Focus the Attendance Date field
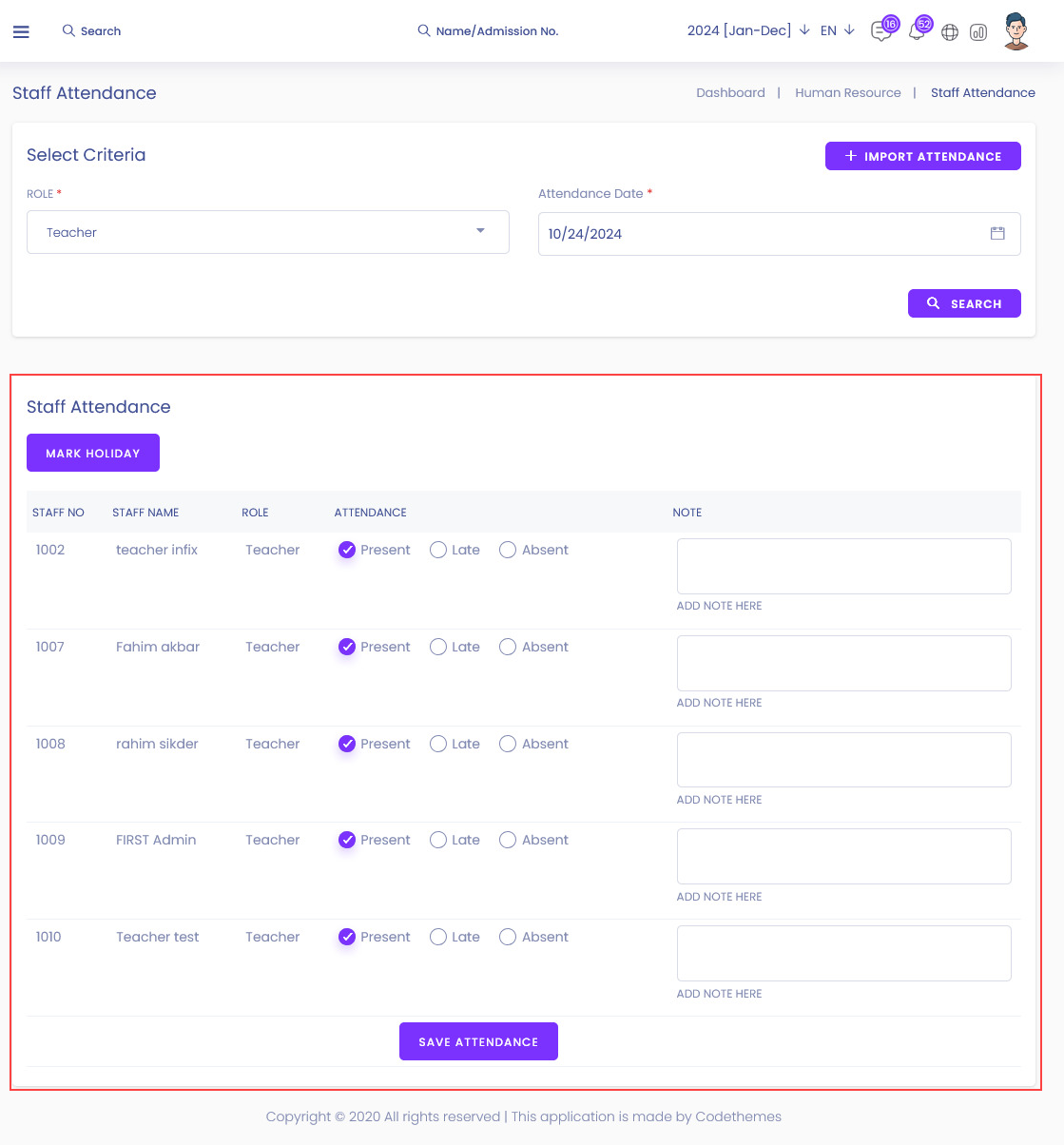Screen dimensions: 1064x1145 tap(780, 234)
